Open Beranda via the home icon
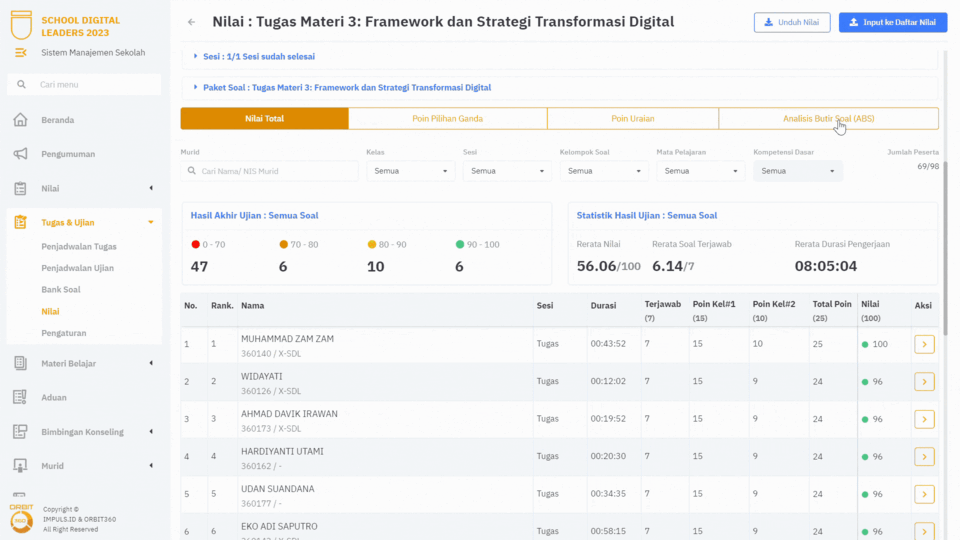 [x=20, y=120]
